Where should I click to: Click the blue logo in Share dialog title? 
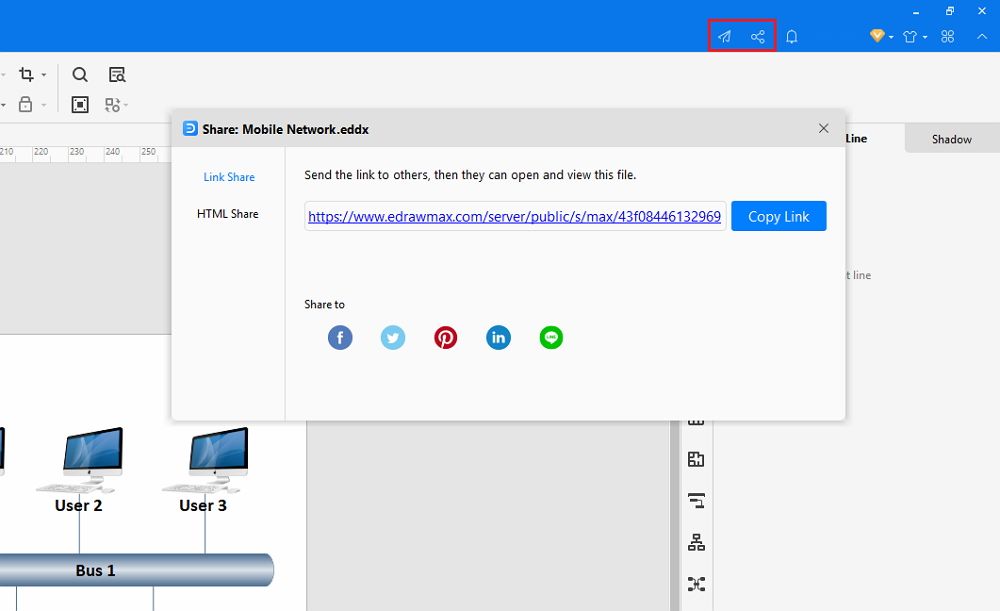(x=190, y=128)
